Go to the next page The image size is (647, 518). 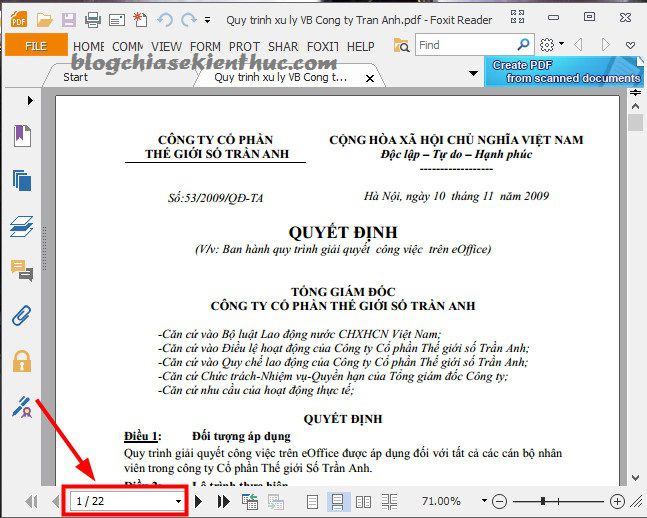[198, 501]
